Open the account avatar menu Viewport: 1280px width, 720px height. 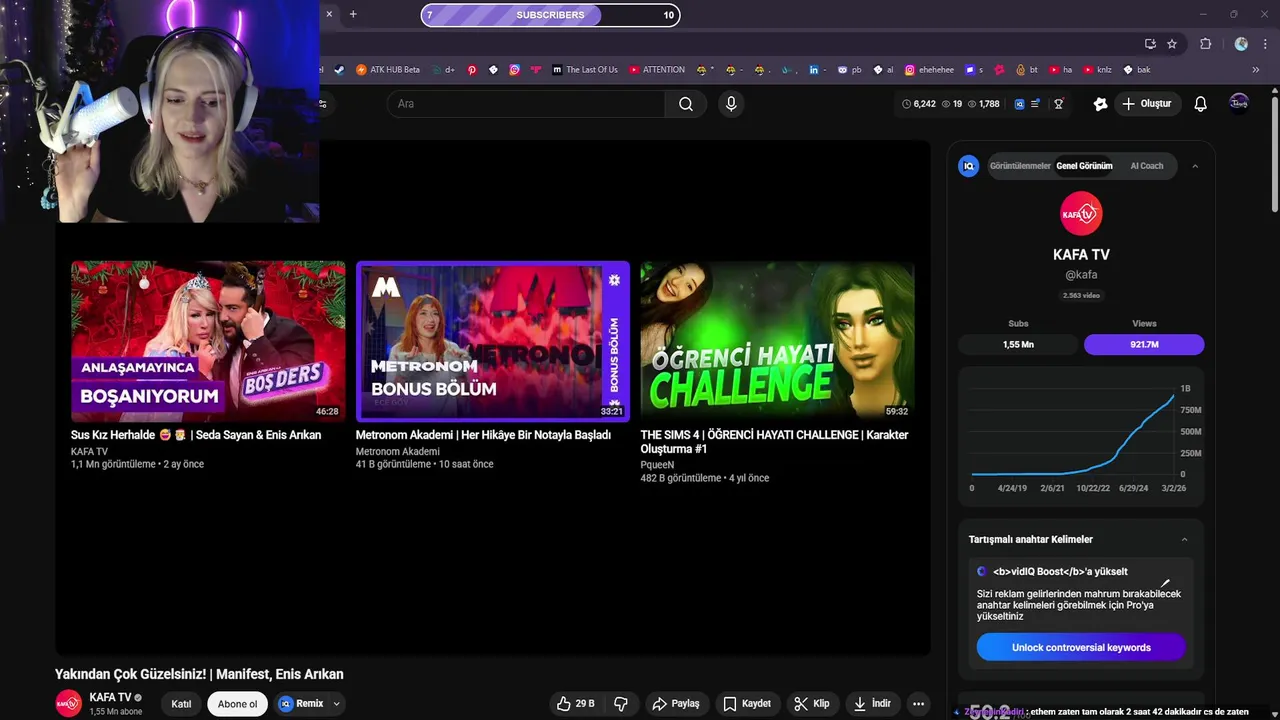pyautogui.click(x=1239, y=103)
